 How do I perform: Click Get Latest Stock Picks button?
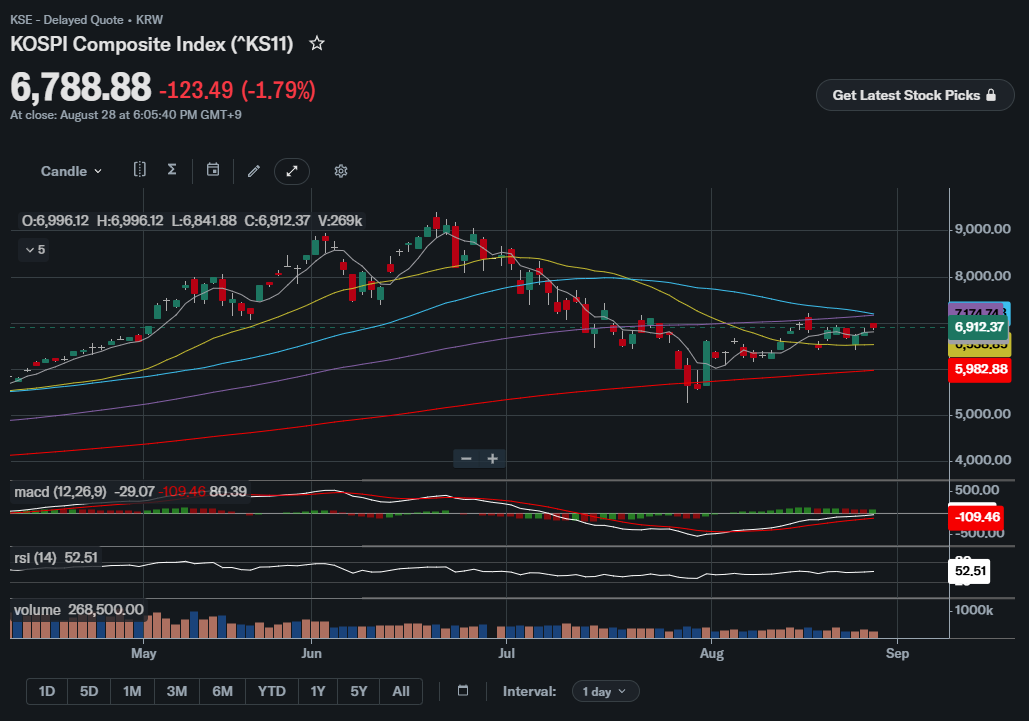click(x=915, y=95)
